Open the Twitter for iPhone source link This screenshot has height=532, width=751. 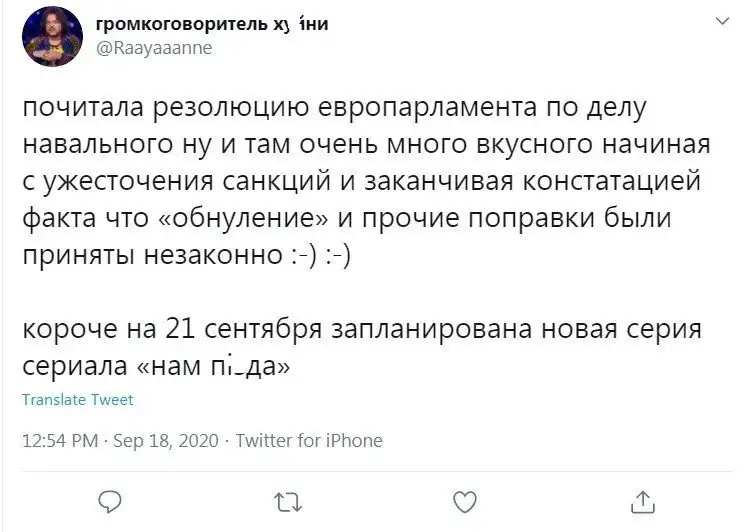click(x=308, y=440)
